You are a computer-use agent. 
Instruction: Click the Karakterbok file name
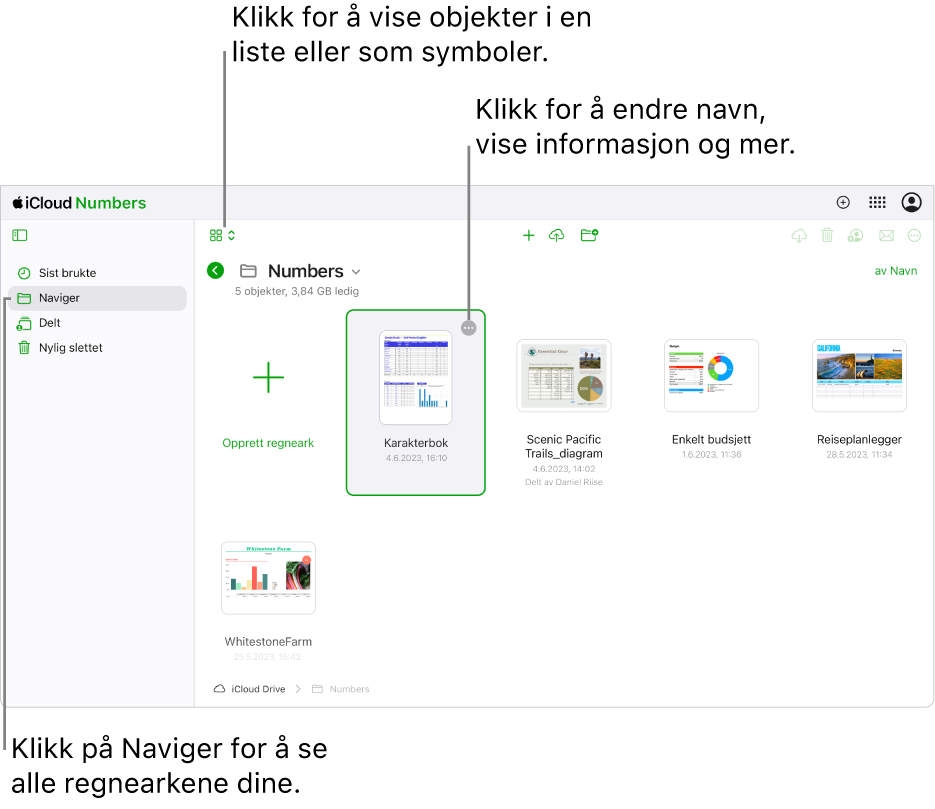(416, 443)
